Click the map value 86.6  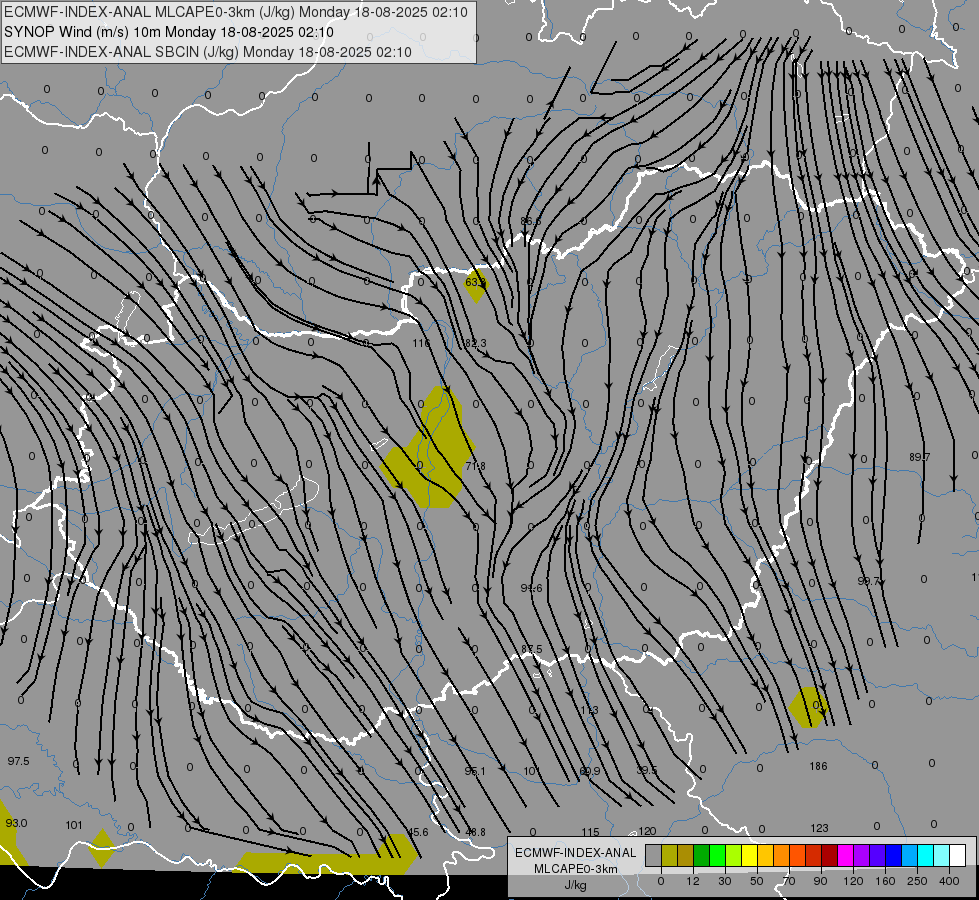[x=531, y=221]
